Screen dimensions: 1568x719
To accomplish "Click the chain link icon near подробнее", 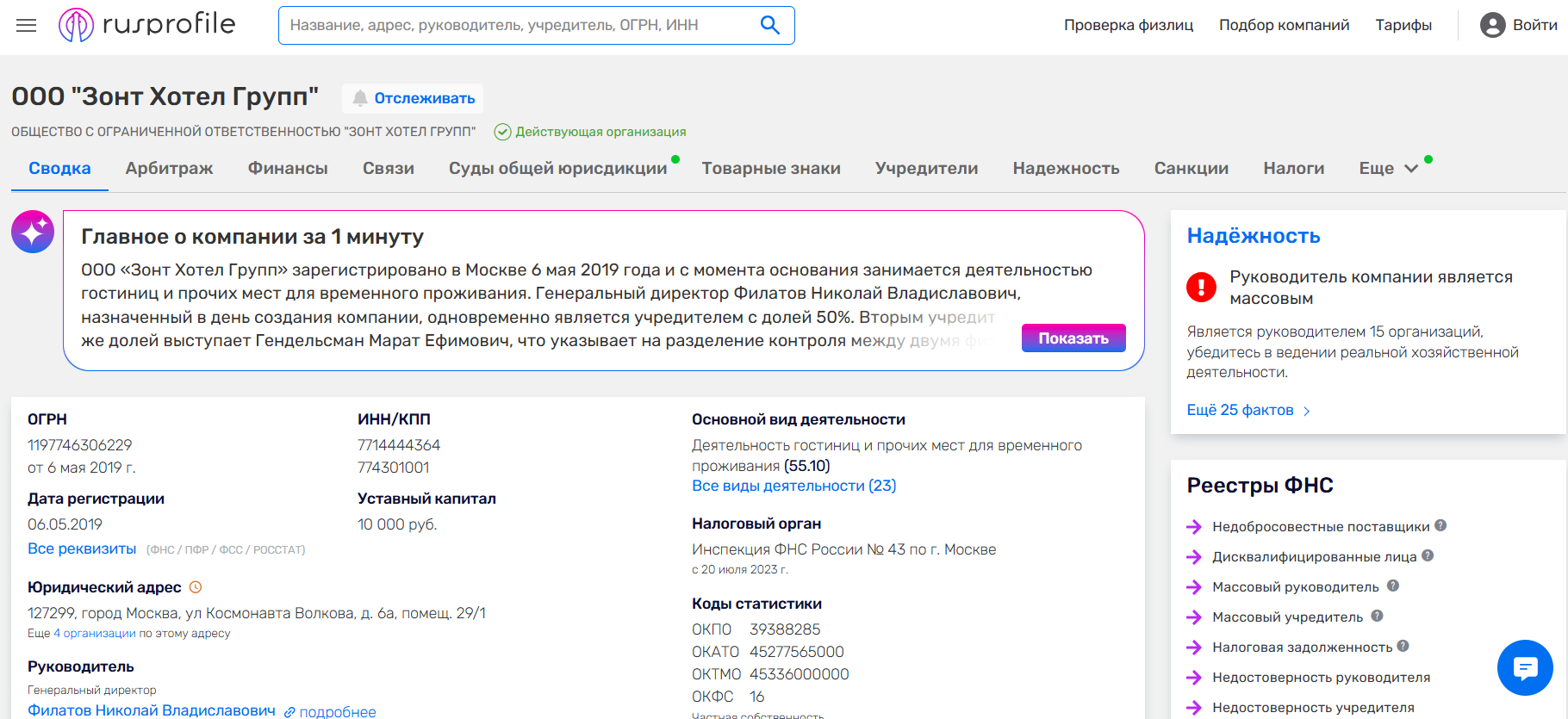I will tap(289, 712).
